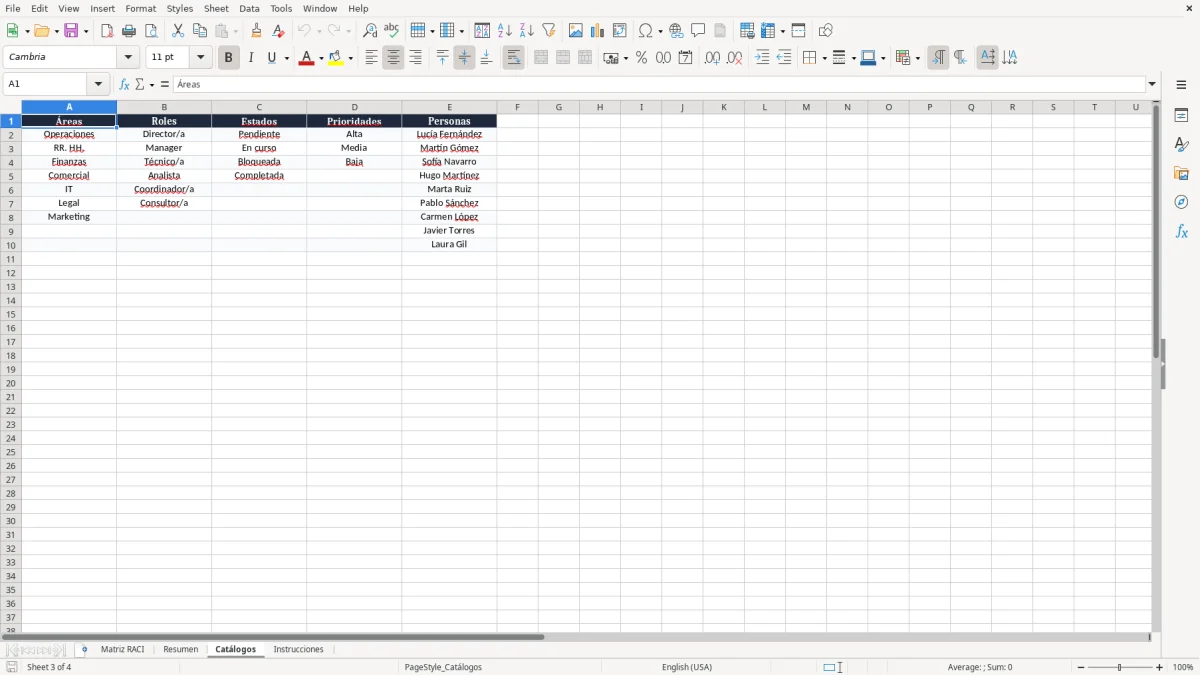The height and width of the screenshot is (675, 1200).
Task: Open the Function Wizard next to Name Box
Action: [125, 84]
